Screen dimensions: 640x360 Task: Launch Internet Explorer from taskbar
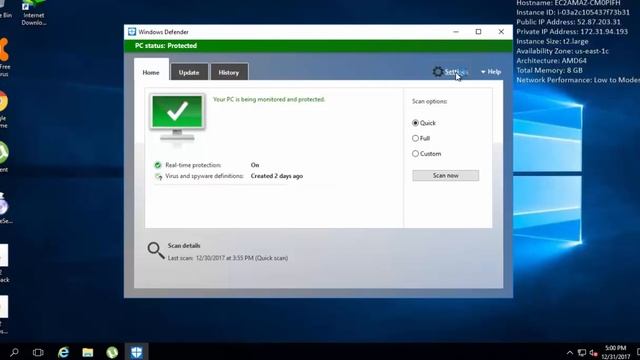(63, 352)
